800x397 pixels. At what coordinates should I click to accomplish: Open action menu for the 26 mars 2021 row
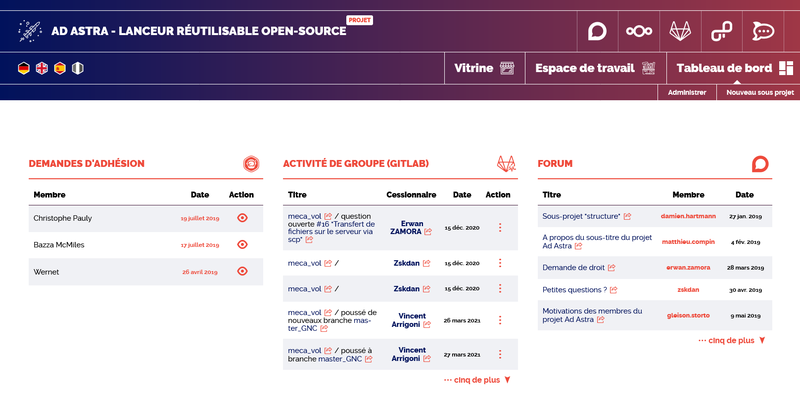[x=500, y=320]
